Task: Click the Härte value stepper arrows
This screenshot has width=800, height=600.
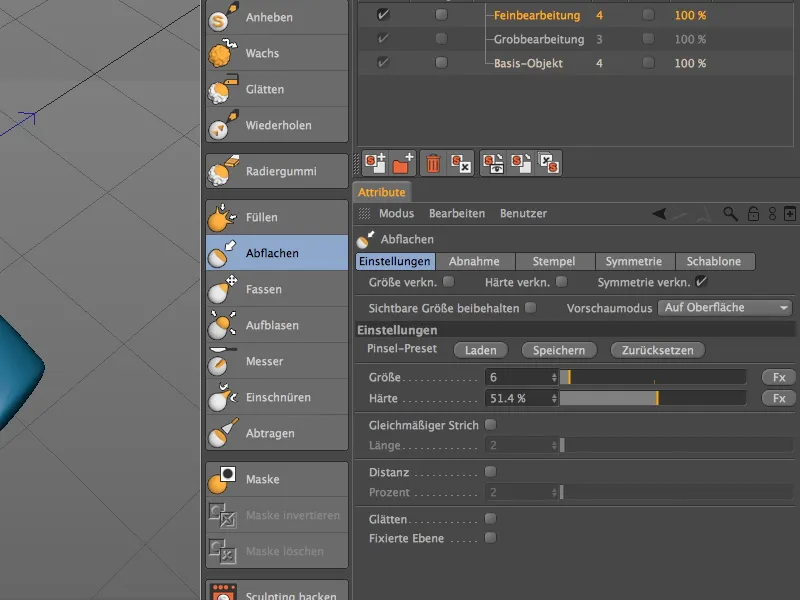Action: point(554,398)
